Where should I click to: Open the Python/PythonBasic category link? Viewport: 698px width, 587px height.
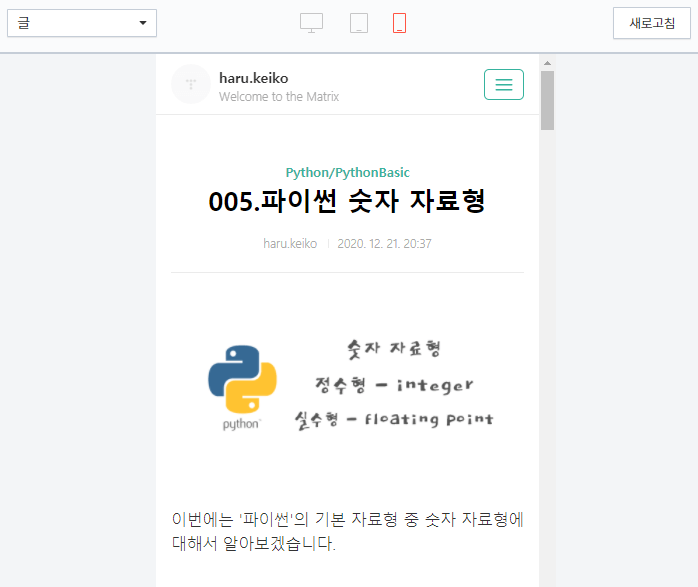(348, 173)
